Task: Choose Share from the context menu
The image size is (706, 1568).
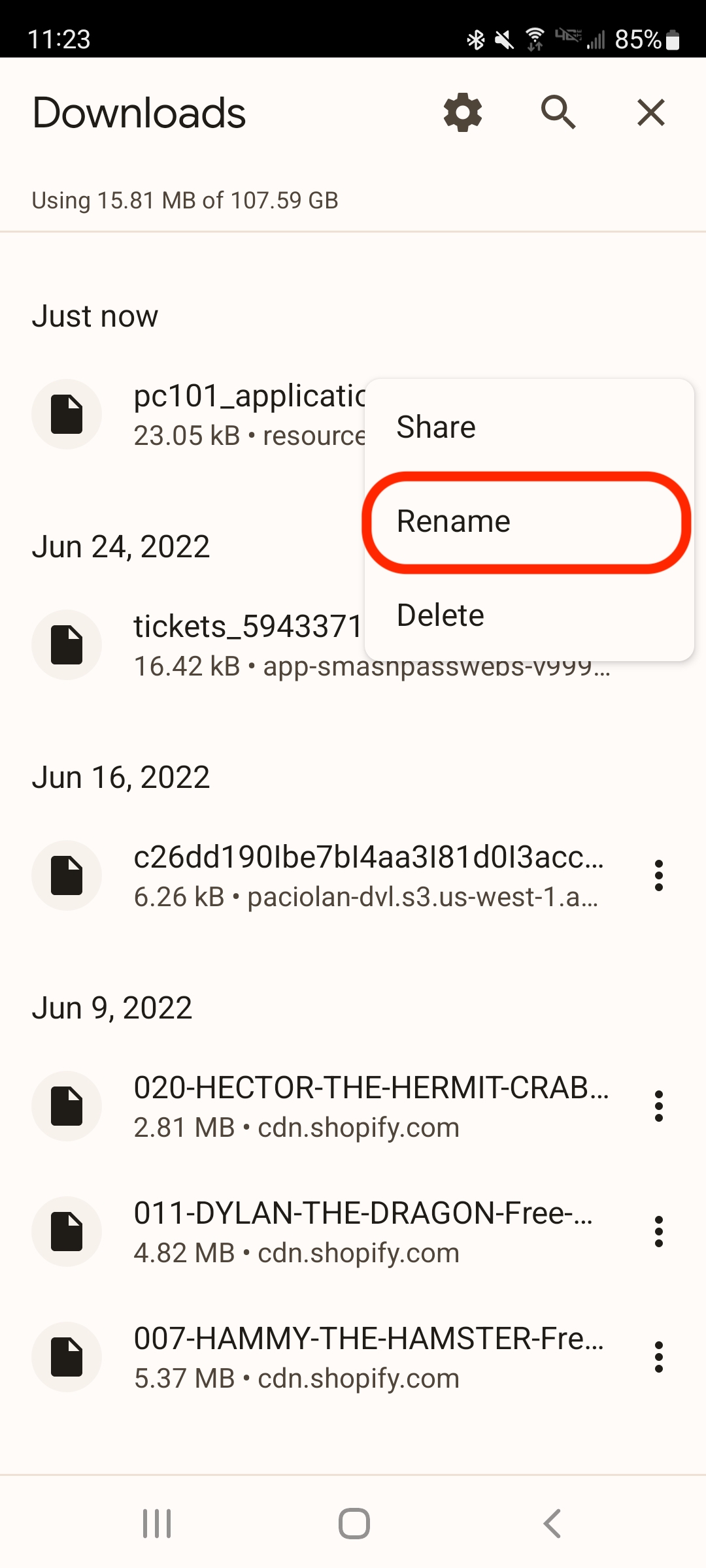Action: (x=436, y=427)
